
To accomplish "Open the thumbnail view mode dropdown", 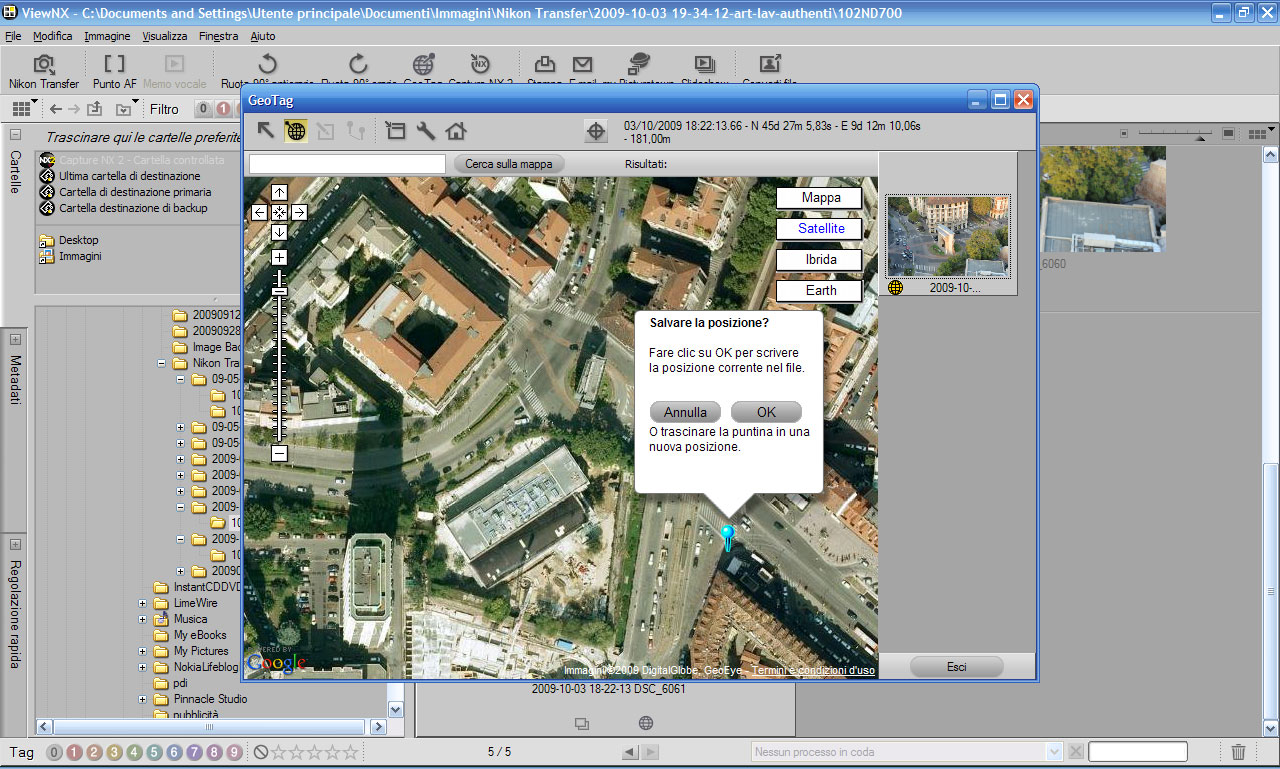I will [x=24, y=109].
